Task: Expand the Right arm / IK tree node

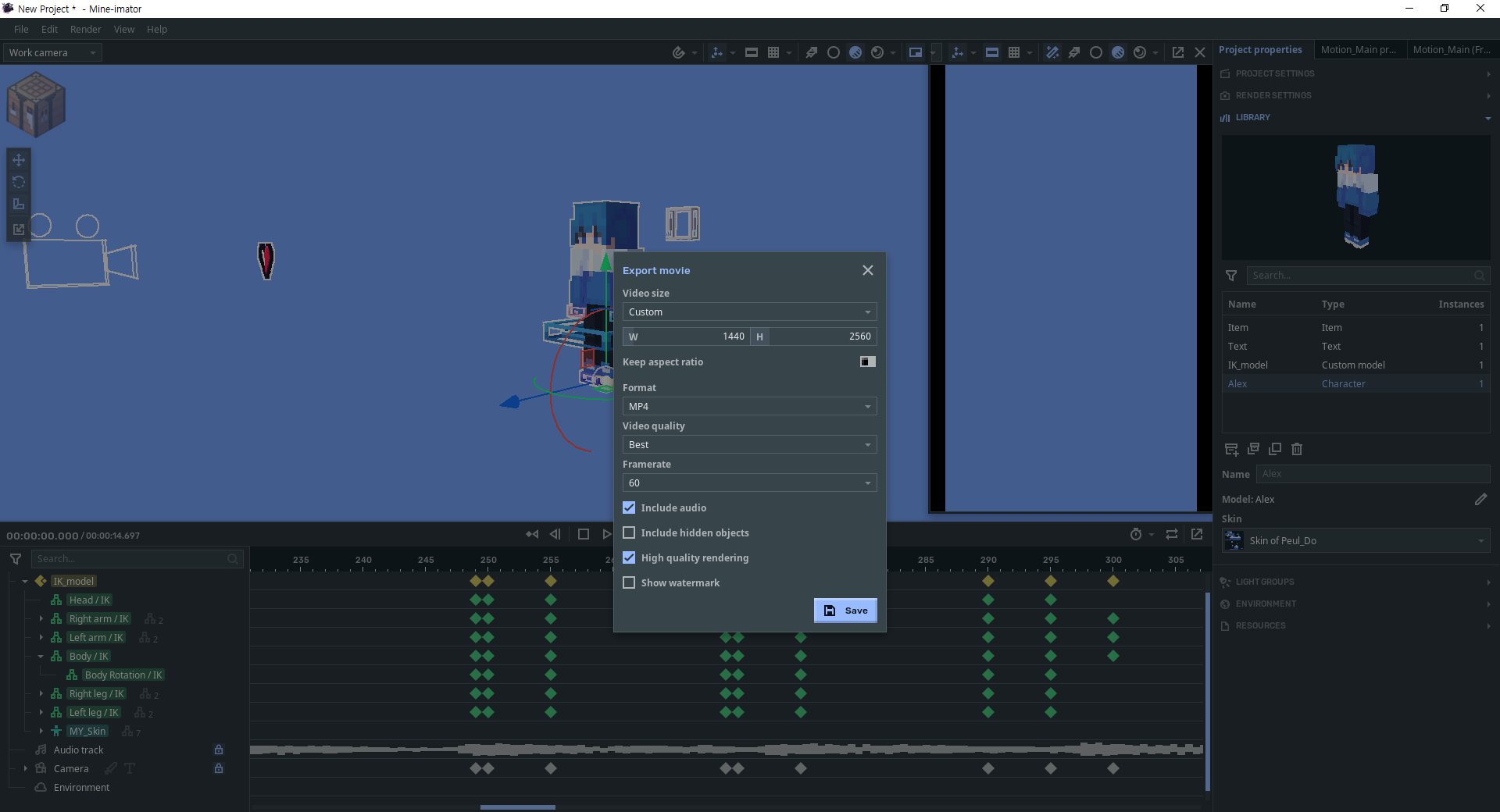Action: pos(41,618)
